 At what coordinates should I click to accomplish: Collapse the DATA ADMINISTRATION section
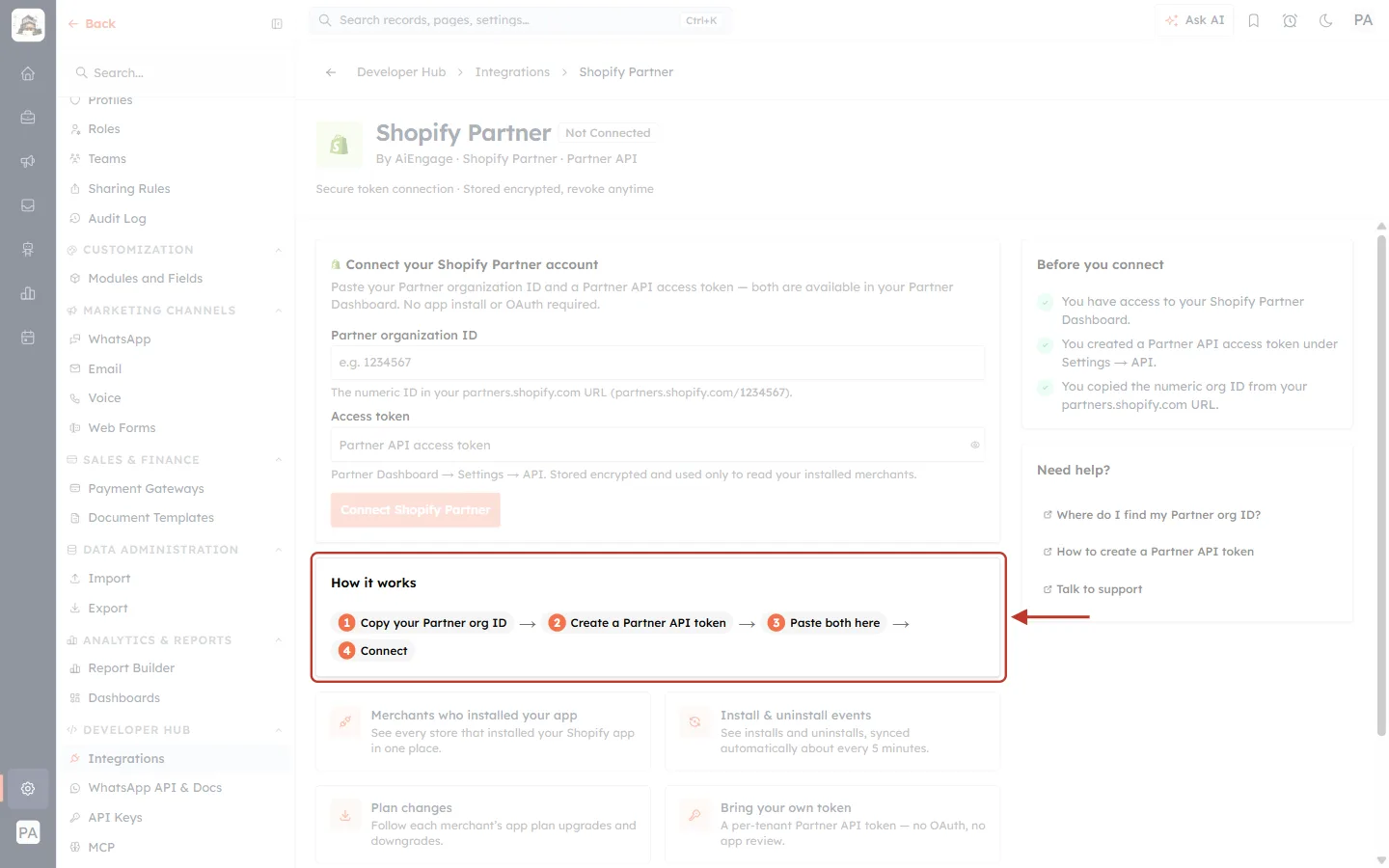click(278, 550)
